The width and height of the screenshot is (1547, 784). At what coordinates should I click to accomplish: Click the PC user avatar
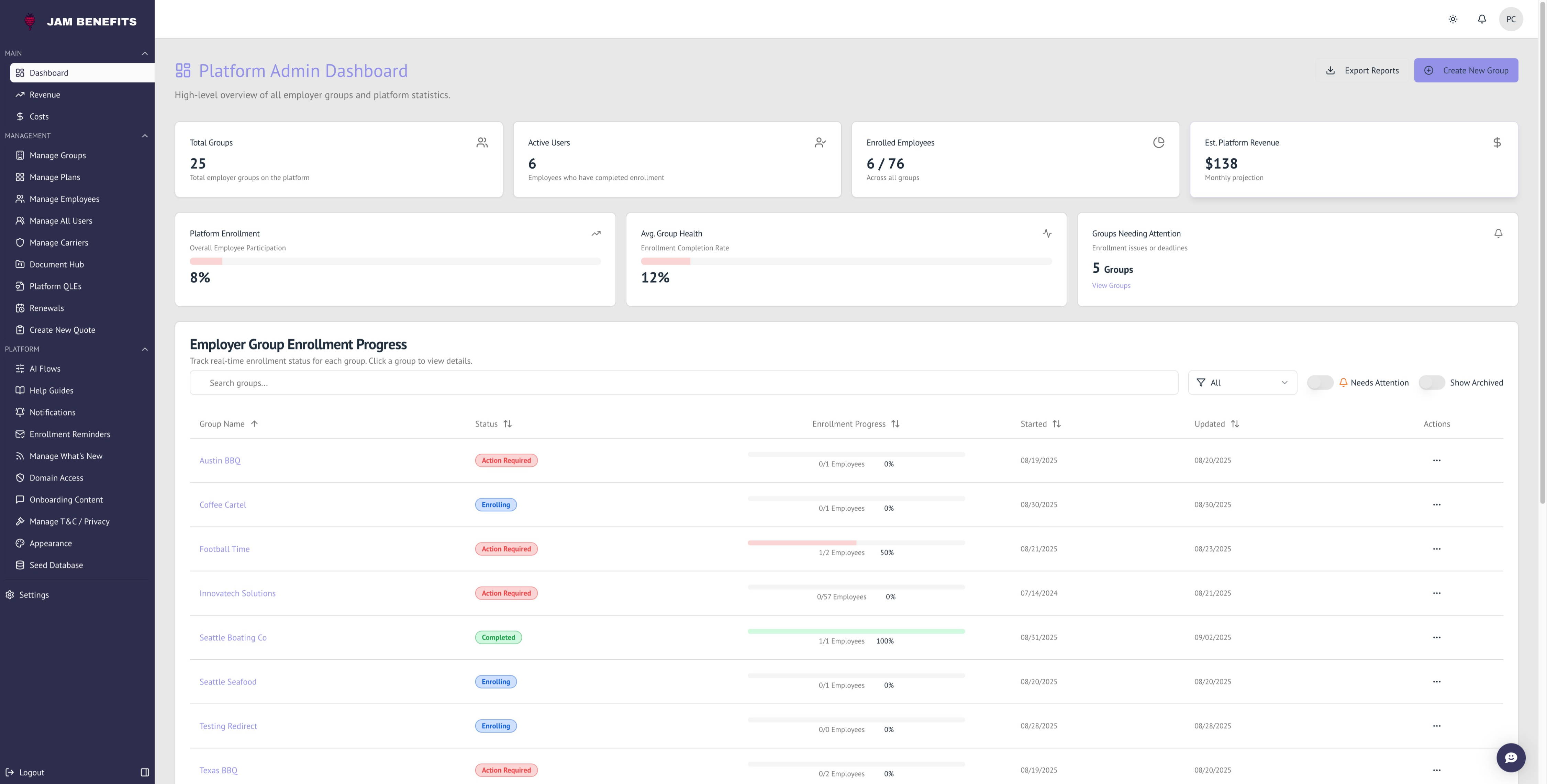[x=1510, y=19]
